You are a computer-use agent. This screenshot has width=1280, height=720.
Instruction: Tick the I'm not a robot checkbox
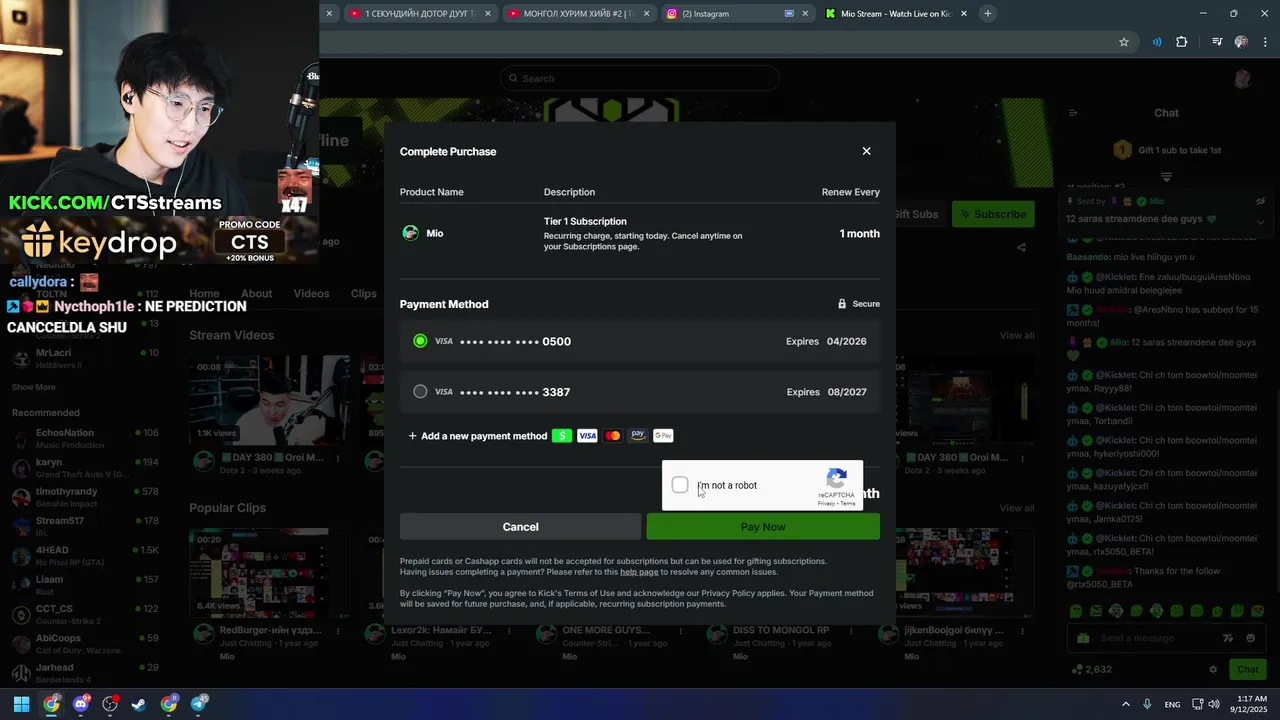(x=680, y=485)
